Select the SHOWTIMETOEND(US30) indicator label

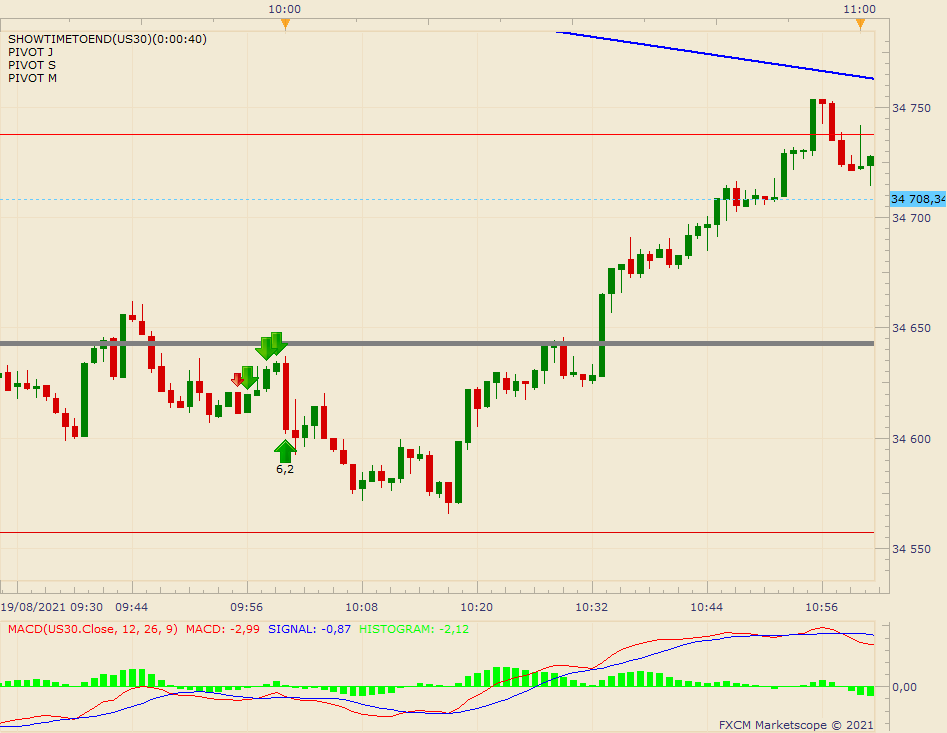coord(108,39)
